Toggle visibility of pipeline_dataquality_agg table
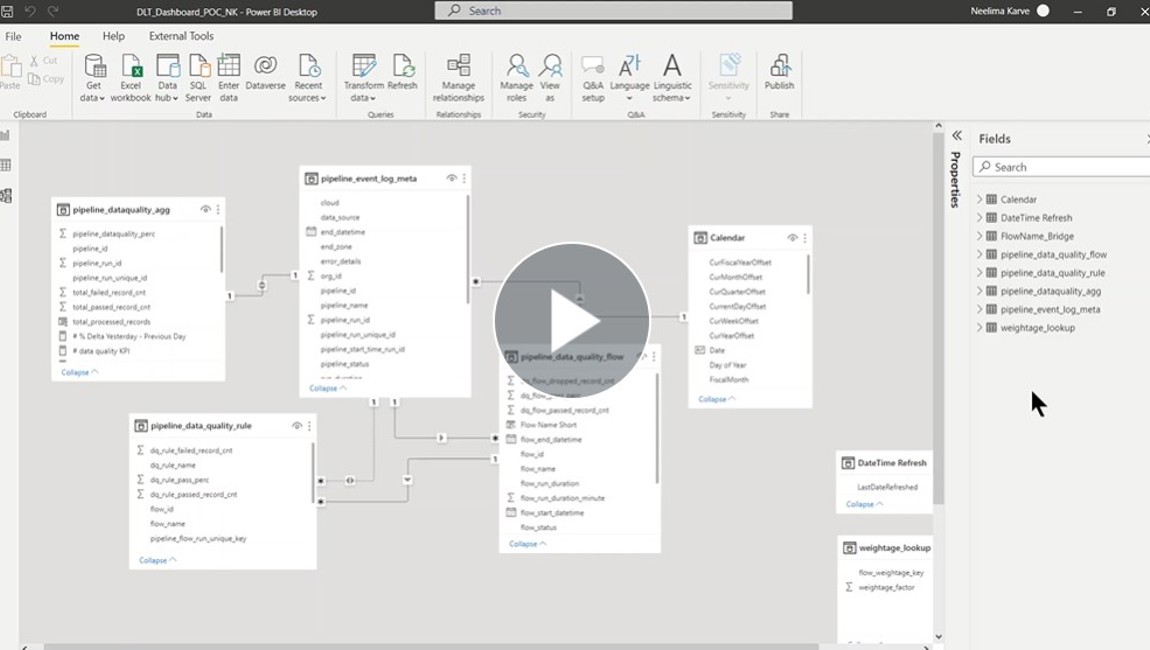This screenshot has width=1150, height=650. coord(205,210)
